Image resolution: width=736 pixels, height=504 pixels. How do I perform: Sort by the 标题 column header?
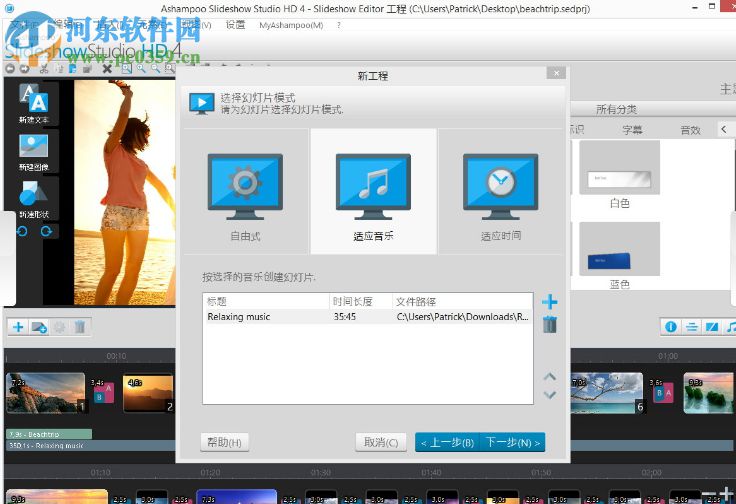(x=266, y=301)
